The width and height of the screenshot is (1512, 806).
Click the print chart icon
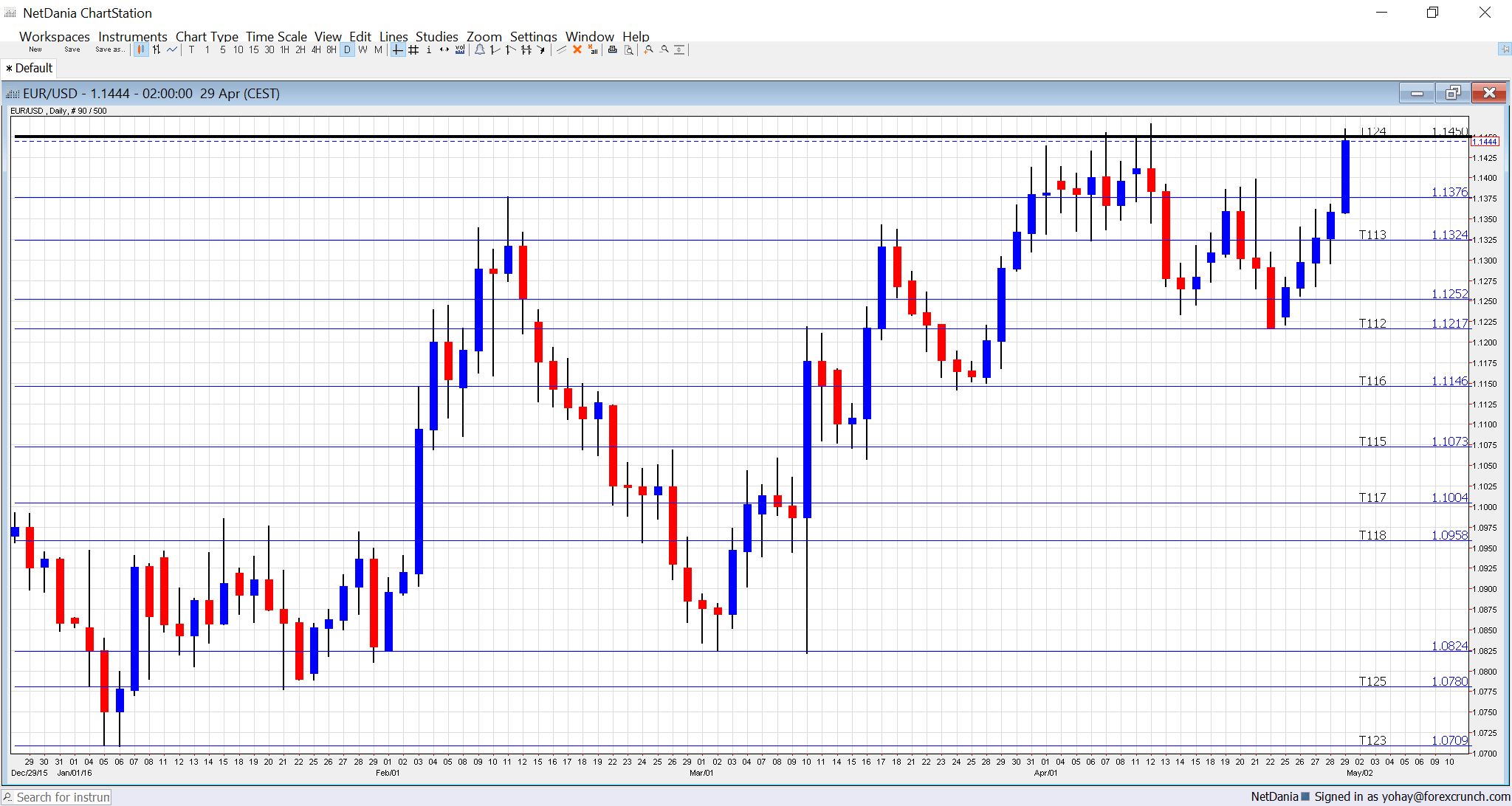(x=612, y=49)
